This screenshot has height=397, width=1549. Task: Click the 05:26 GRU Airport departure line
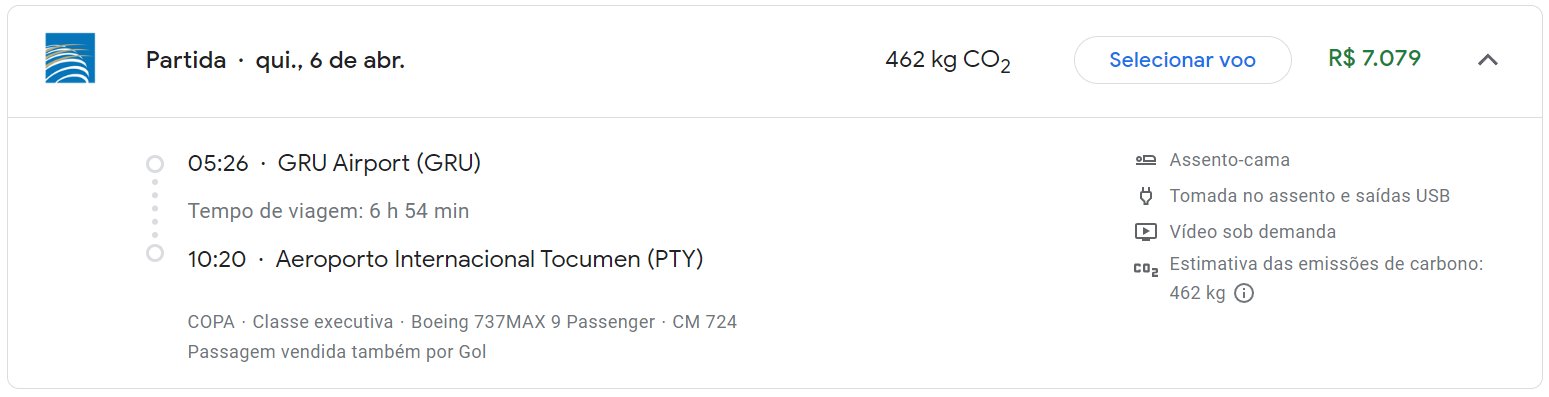334,163
